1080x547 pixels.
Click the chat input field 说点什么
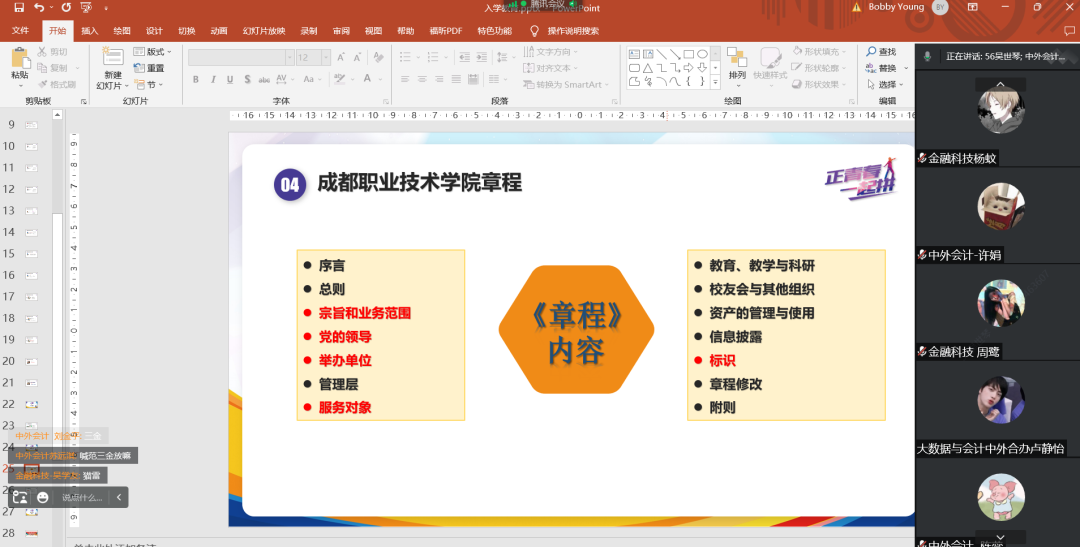82,497
